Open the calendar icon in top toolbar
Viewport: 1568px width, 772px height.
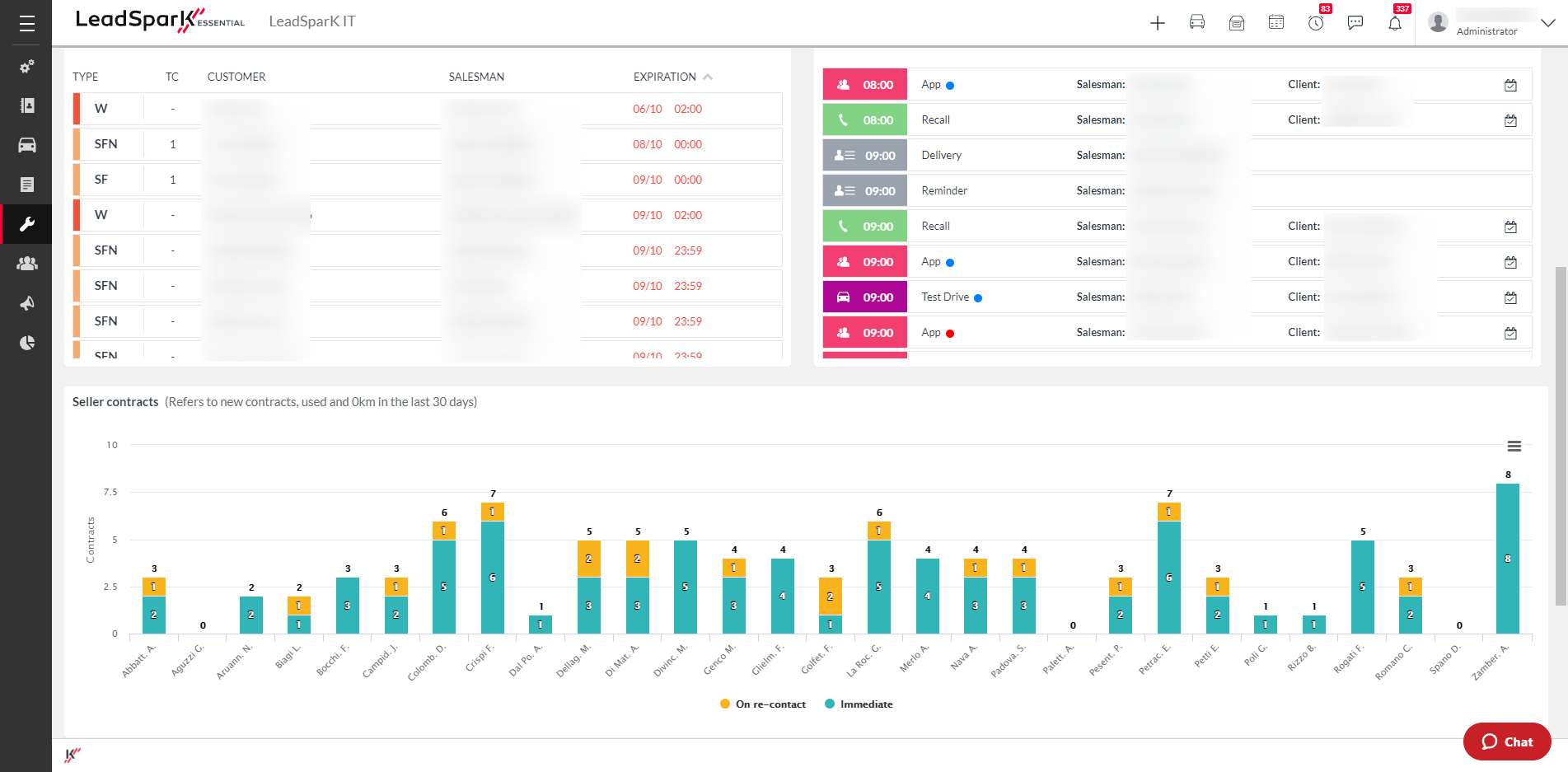(x=1275, y=23)
